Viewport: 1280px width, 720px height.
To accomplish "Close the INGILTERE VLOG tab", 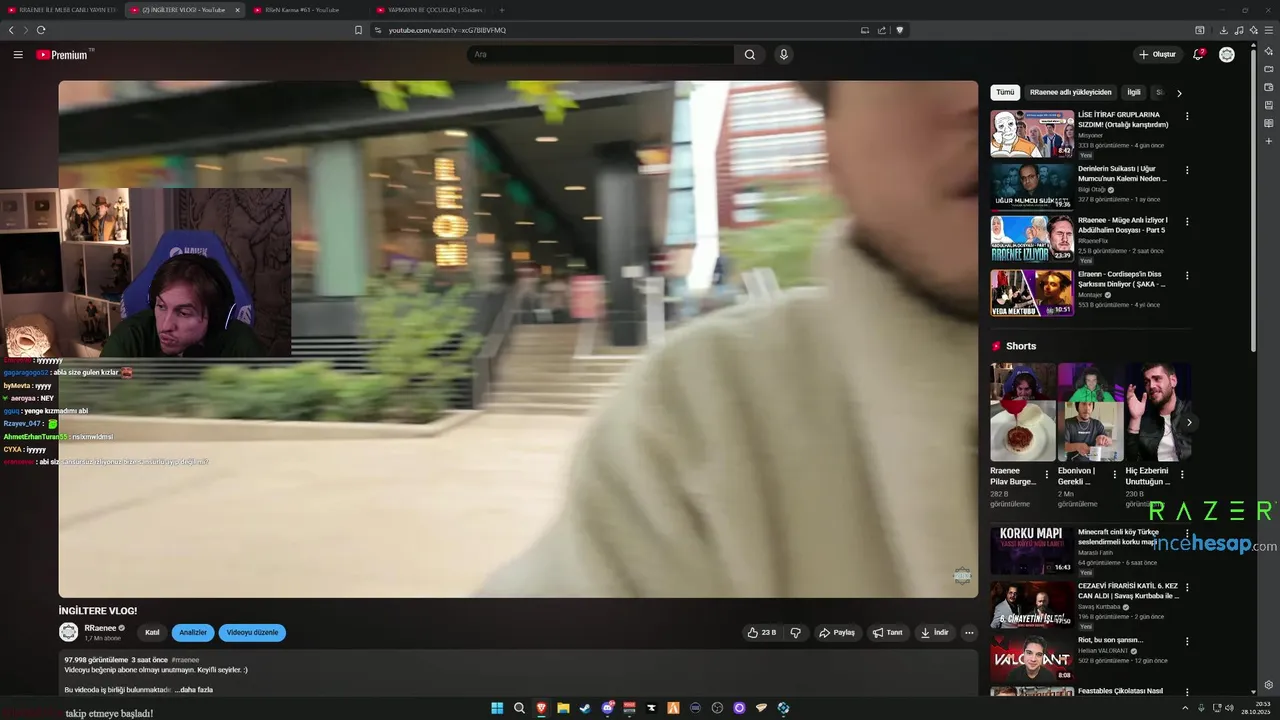I will point(237,10).
